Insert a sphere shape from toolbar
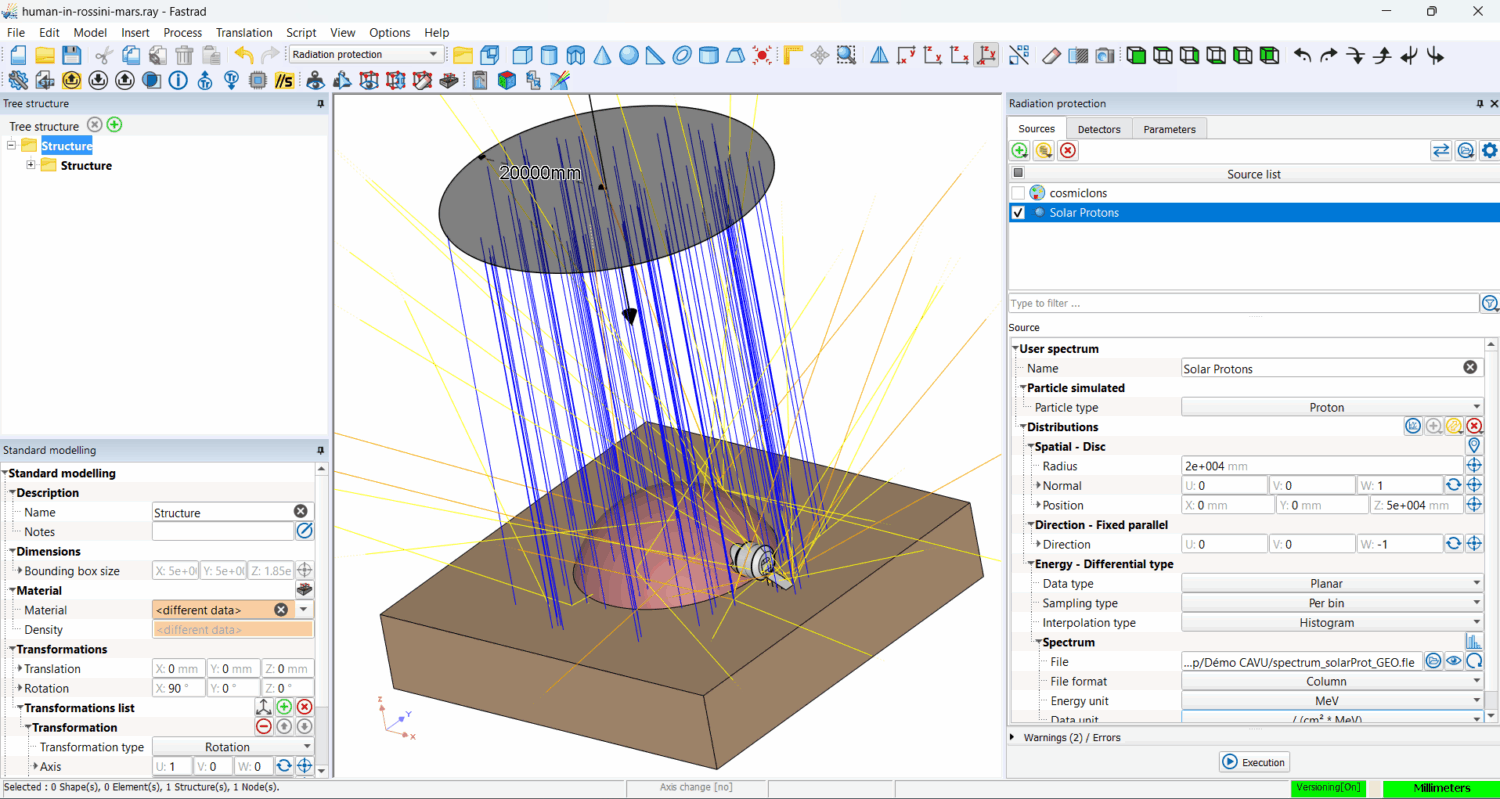The height and width of the screenshot is (799, 1500). tap(628, 55)
